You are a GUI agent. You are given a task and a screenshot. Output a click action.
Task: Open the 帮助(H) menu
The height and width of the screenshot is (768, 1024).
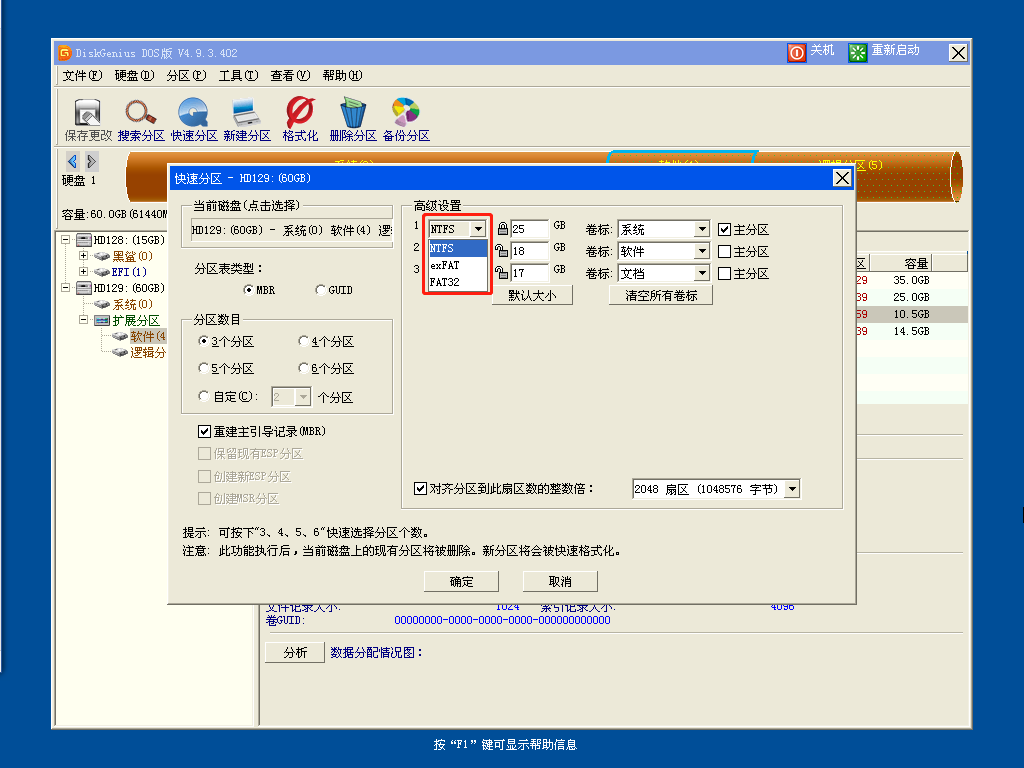coord(342,76)
